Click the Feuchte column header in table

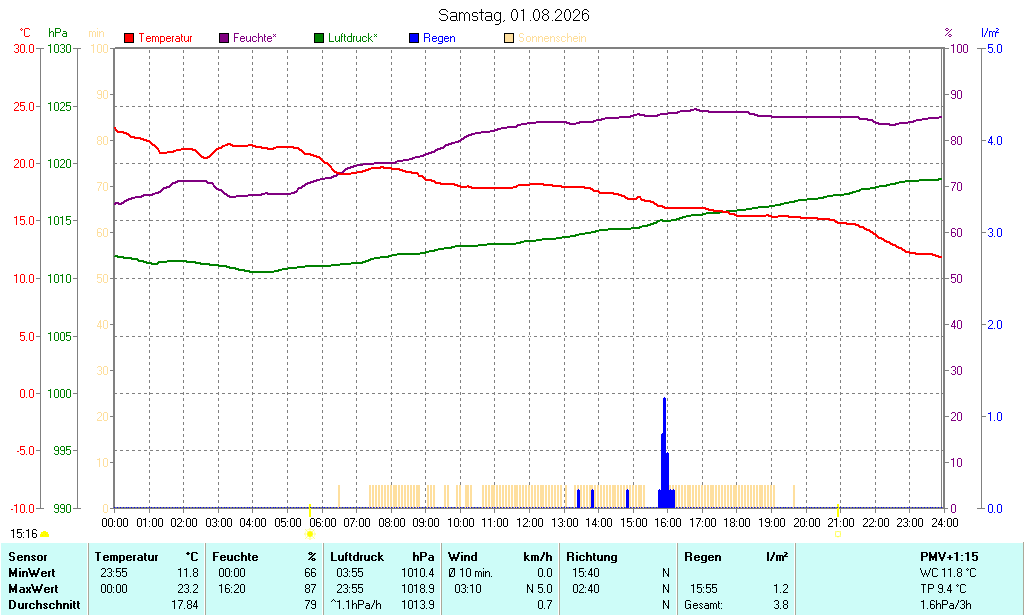click(235, 557)
